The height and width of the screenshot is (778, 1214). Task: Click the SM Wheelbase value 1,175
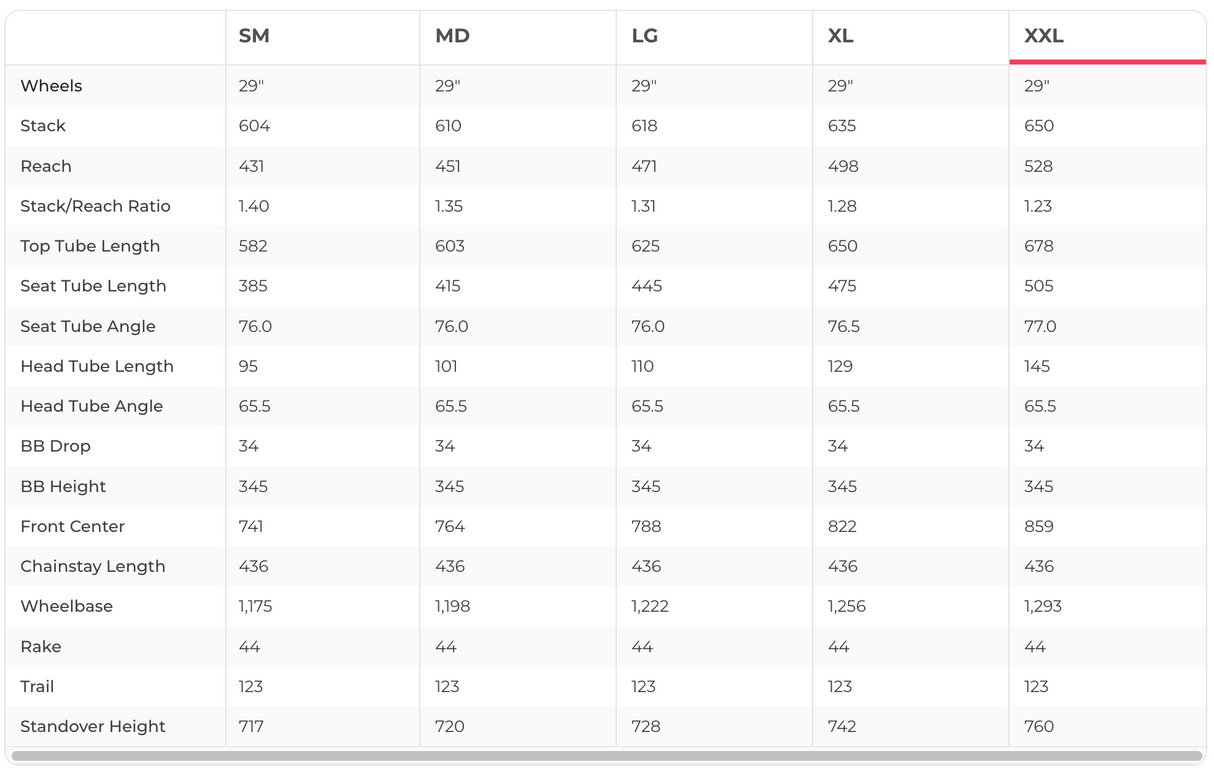pos(255,606)
